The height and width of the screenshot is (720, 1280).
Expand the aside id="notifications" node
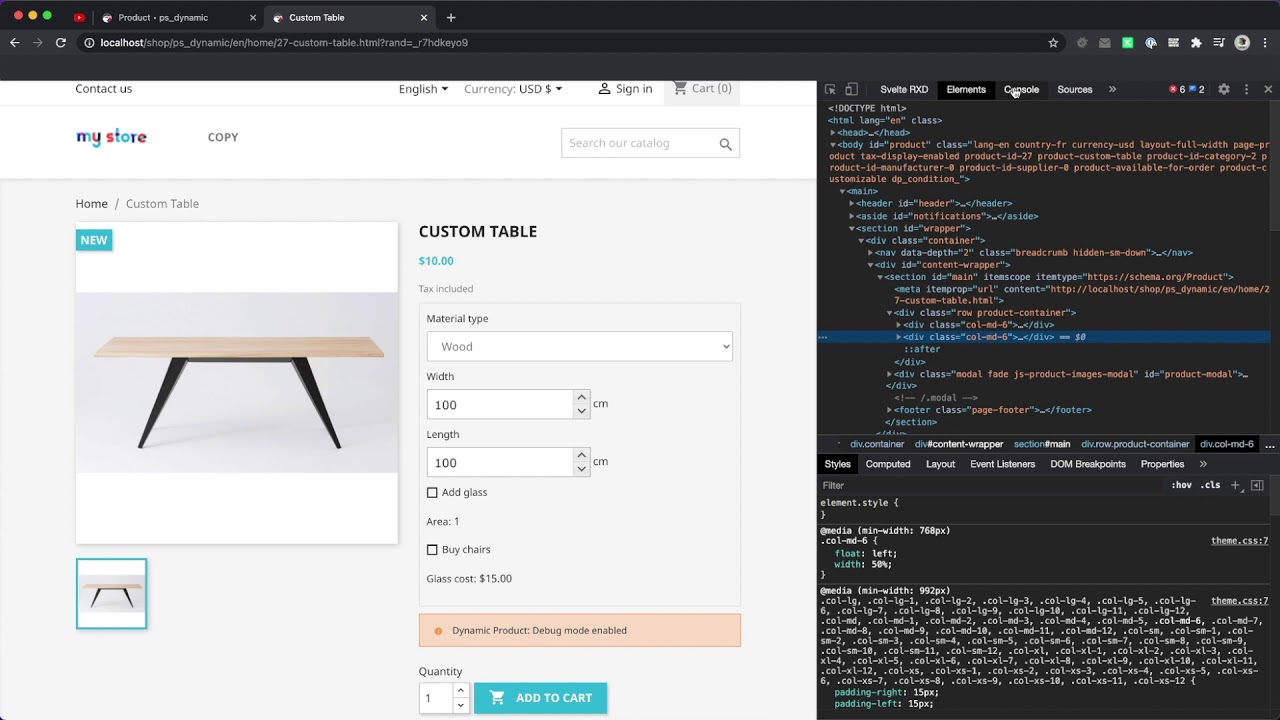pyautogui.click(x=852, y=216)
